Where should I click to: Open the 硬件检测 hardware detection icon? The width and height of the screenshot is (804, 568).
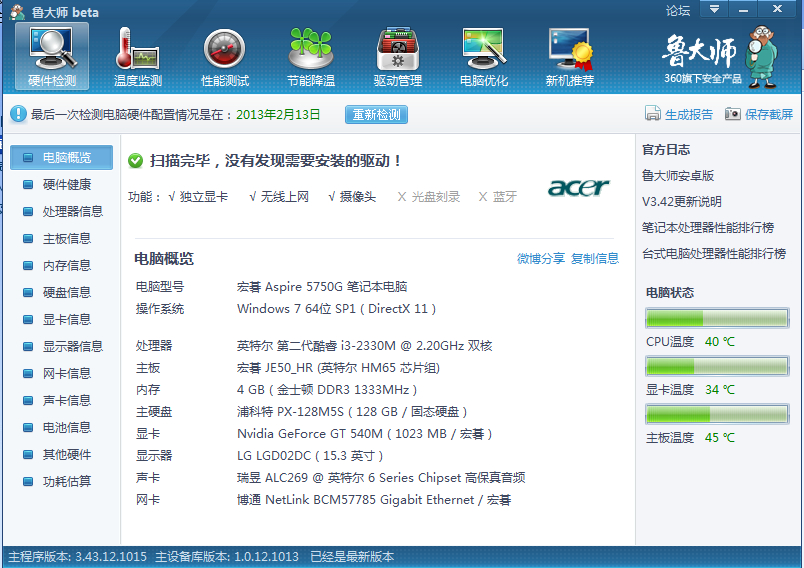tap(52, 56)
